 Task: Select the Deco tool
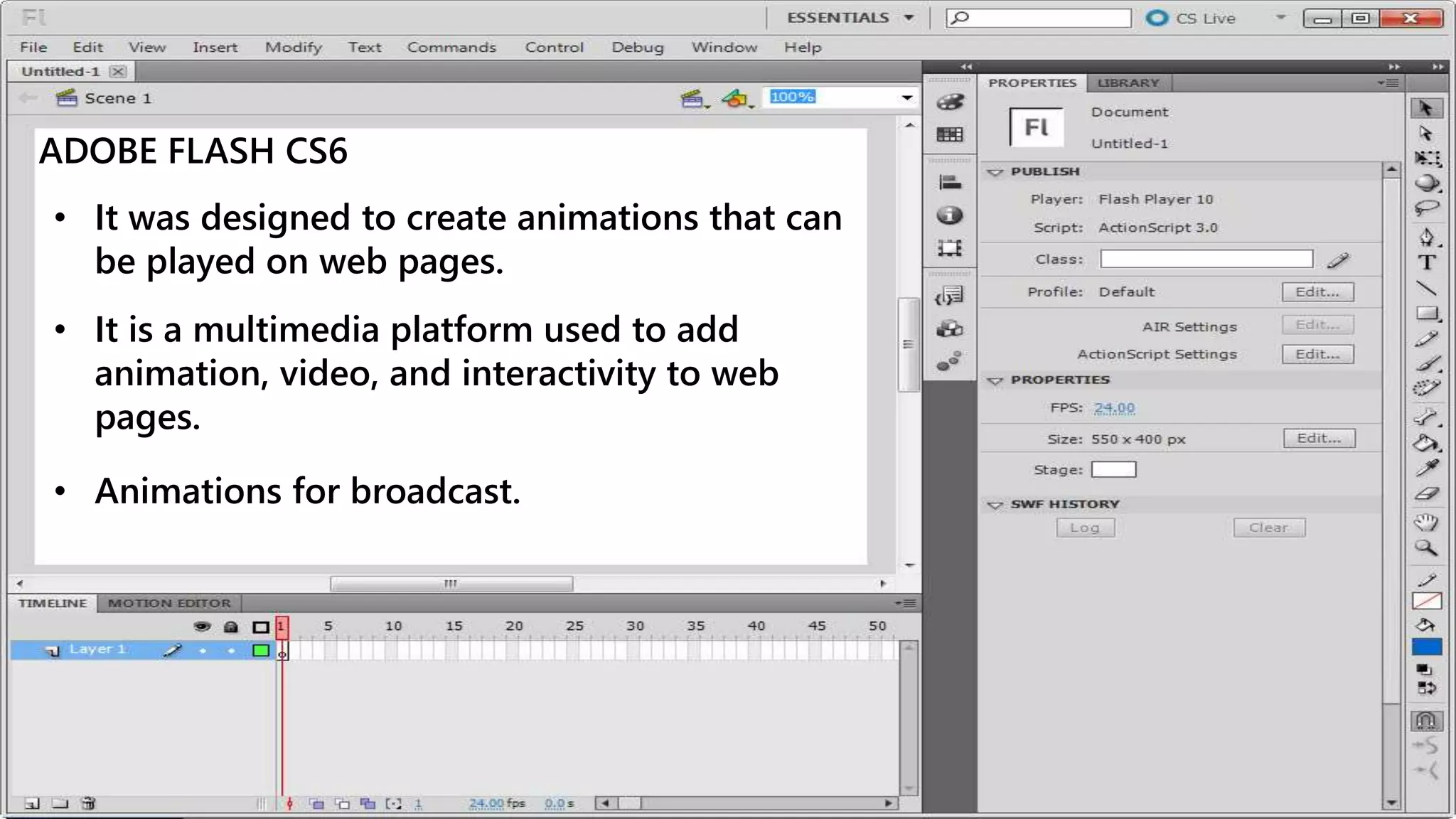coord(1427,388)
